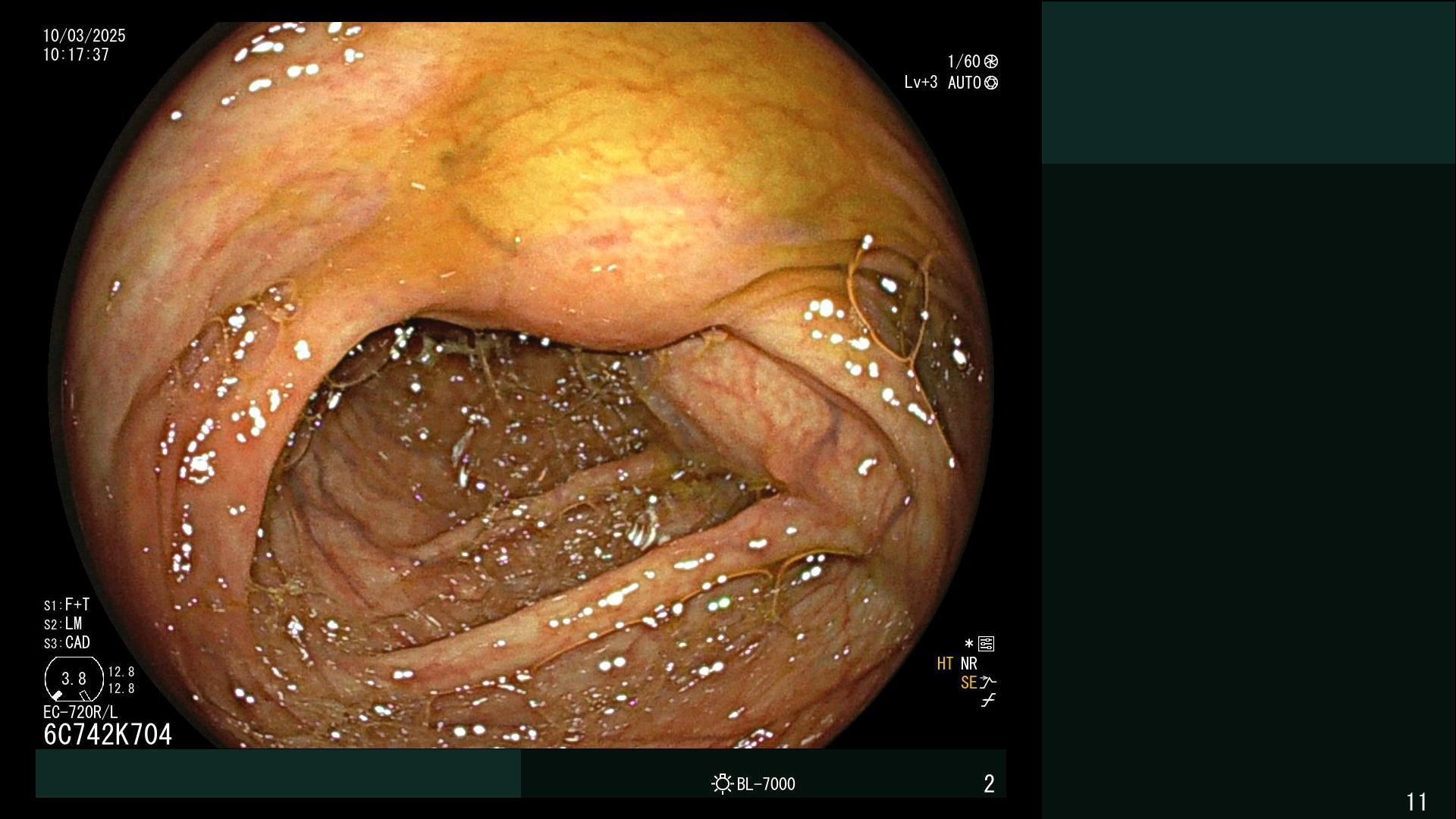This screenshot has width=1456, height=819.
Task: Click the Lv+3 brightness level
Action: (921, 82)
